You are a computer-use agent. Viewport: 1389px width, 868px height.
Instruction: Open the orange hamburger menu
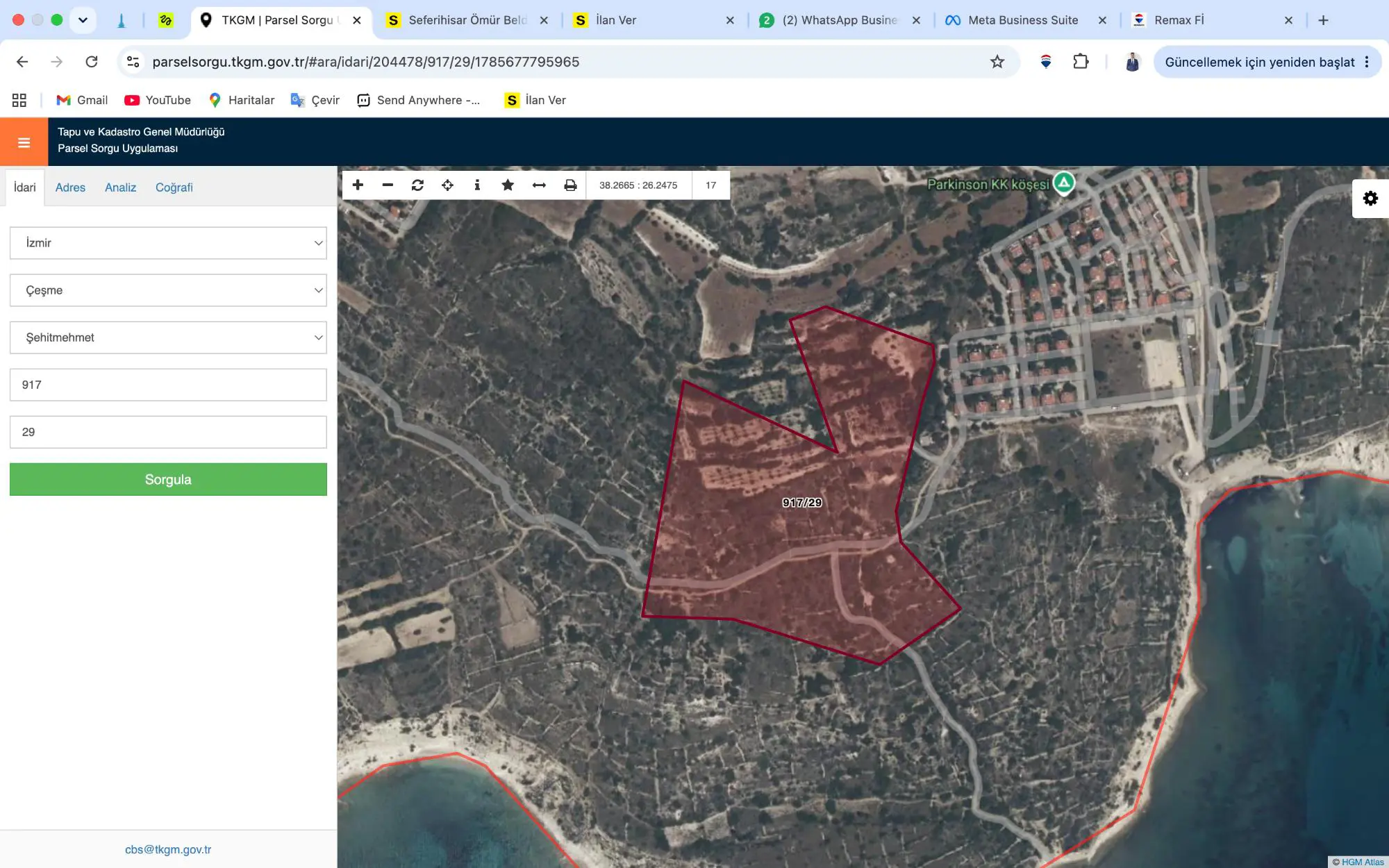point(24,142)
